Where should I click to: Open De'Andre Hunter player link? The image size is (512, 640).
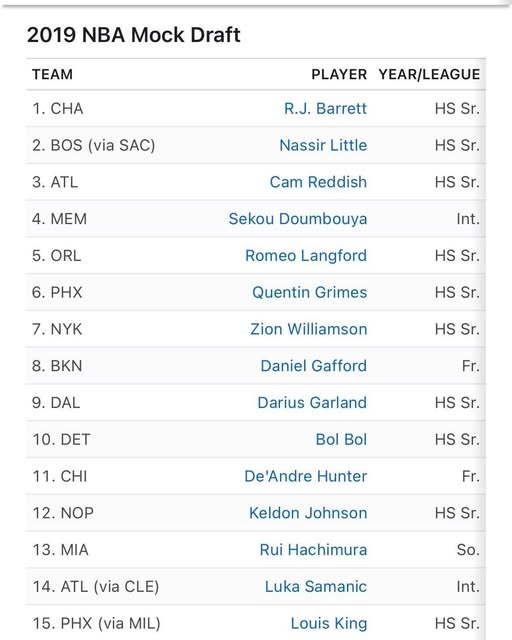305,476
